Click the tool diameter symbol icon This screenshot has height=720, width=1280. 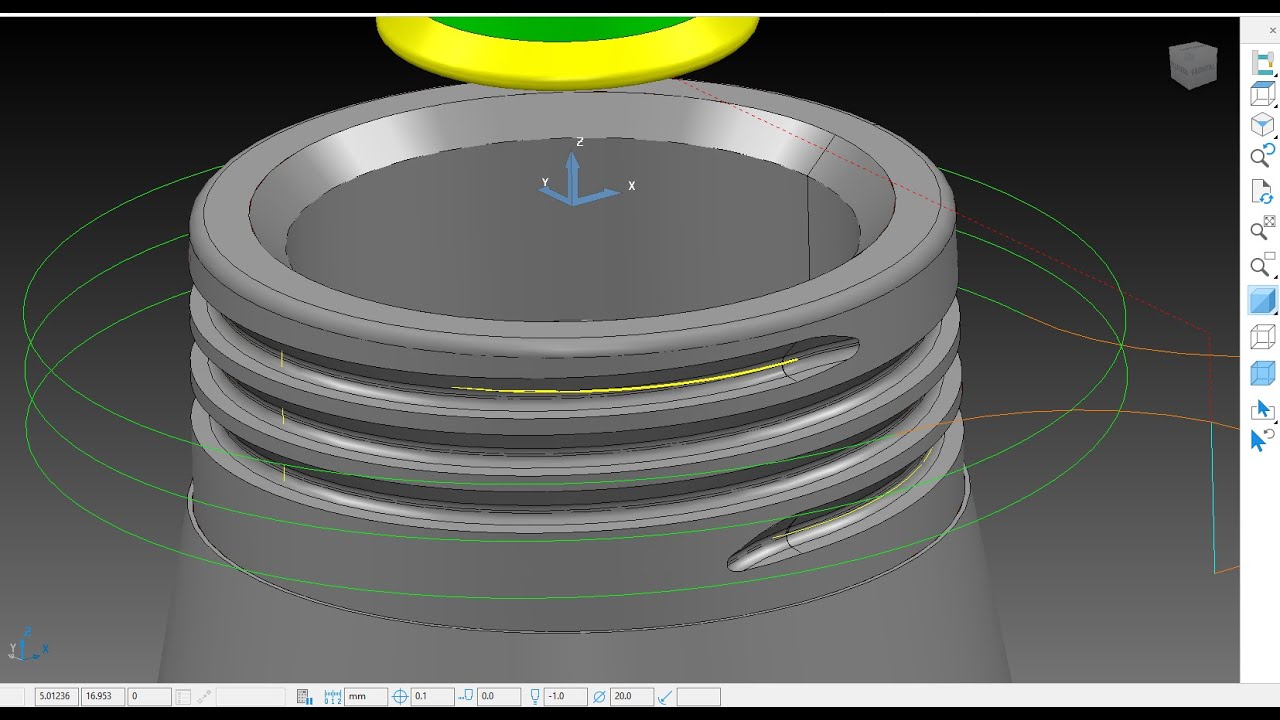tap(599, 696)
